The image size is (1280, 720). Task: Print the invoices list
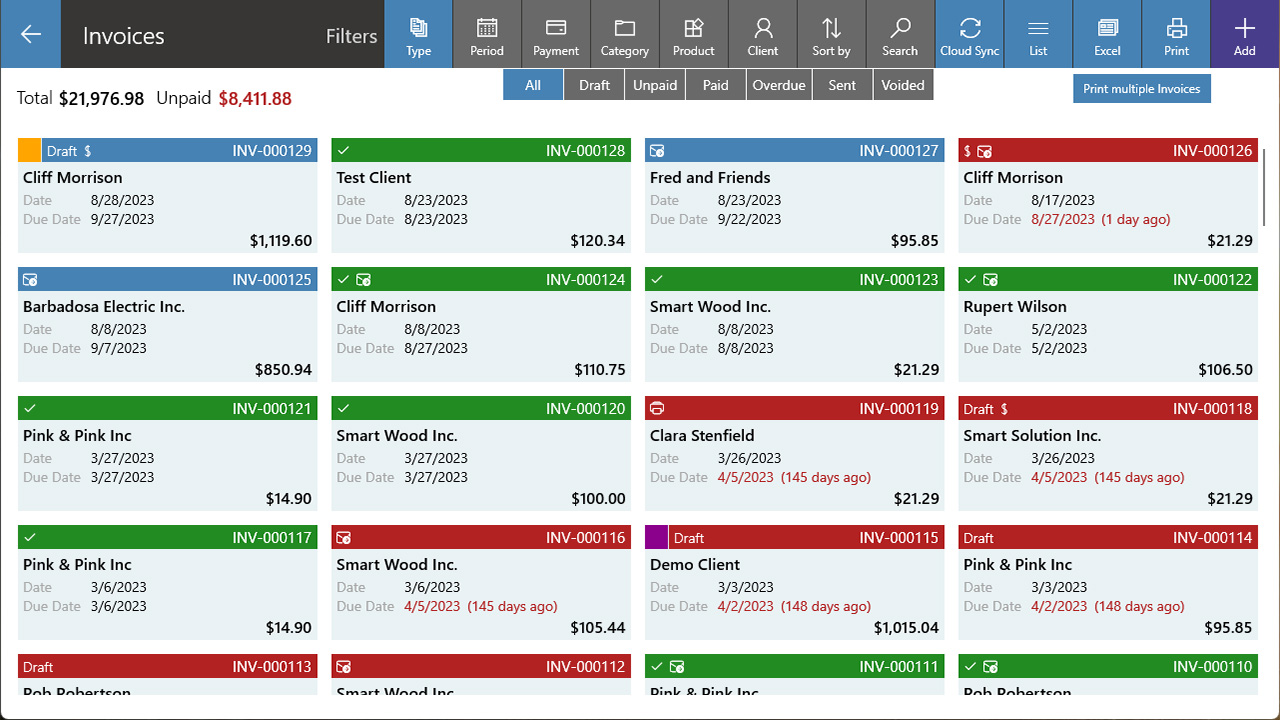[1177, 34]
